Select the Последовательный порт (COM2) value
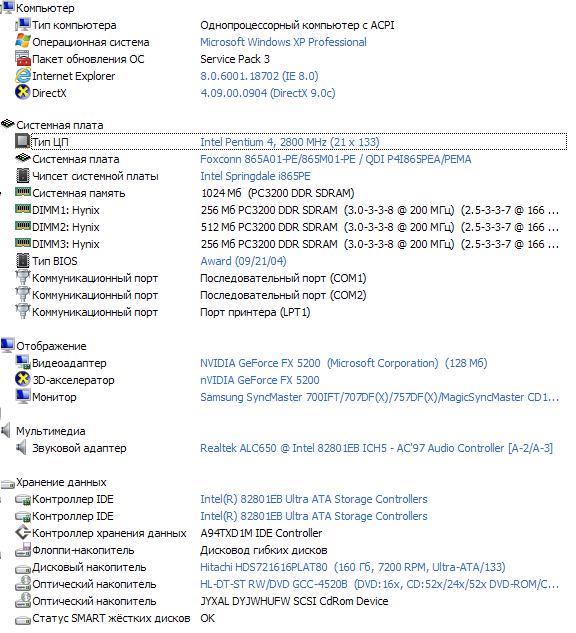Viewport: 576px width, 633px height. tap(283, 295)
